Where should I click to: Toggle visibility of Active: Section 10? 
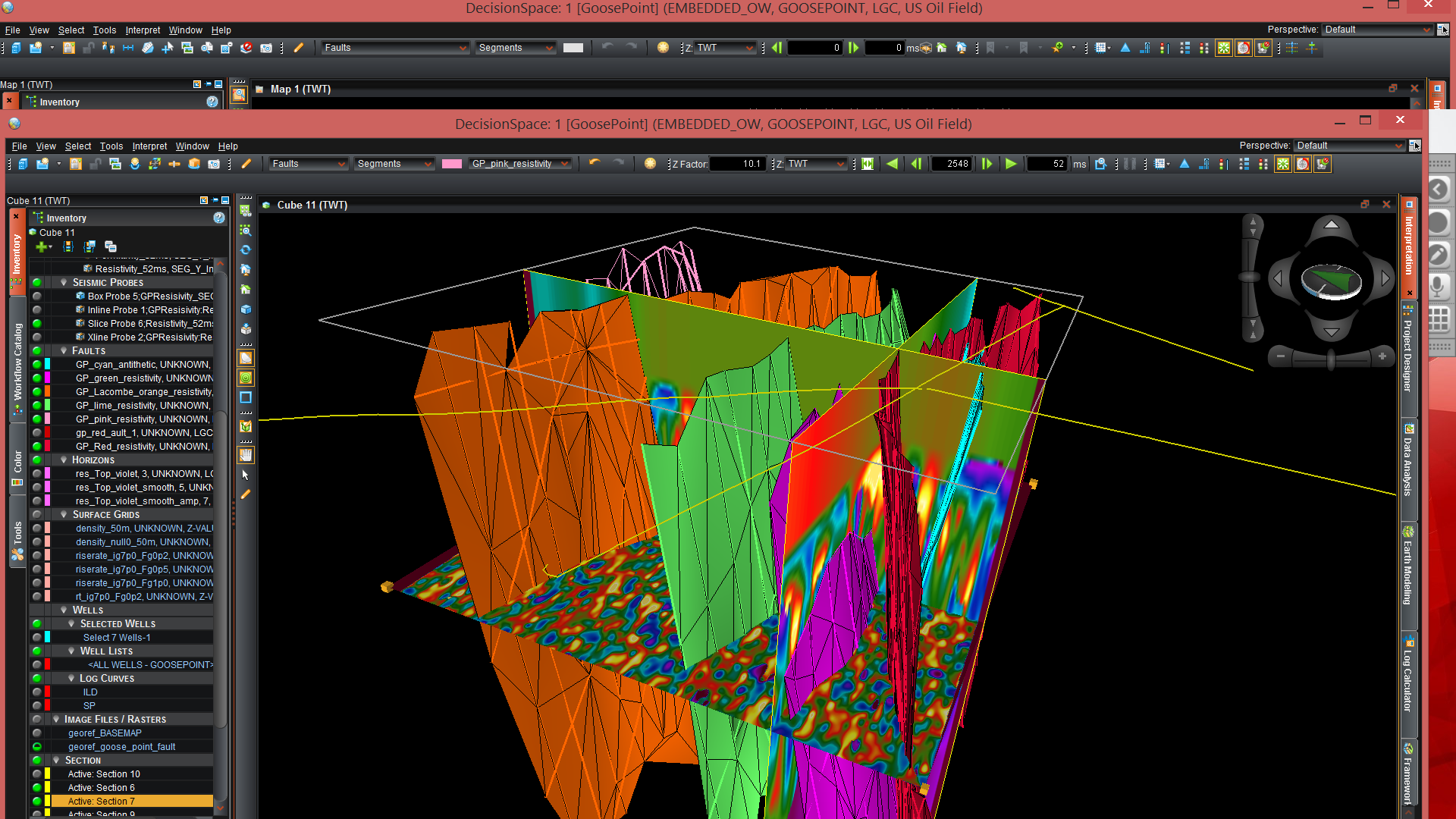[36, 774]
